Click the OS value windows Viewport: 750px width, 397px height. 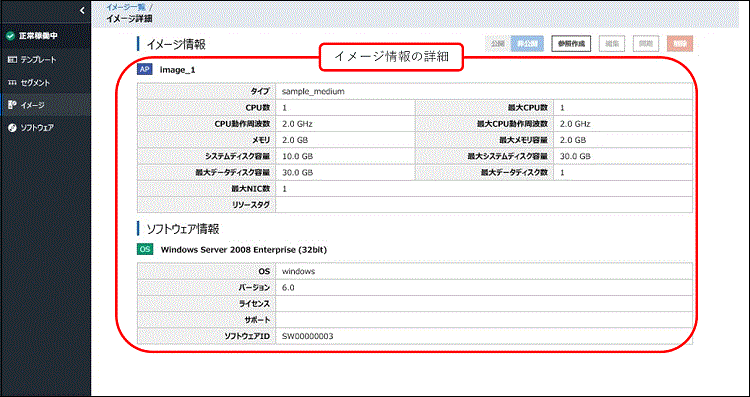coord(298,271)
